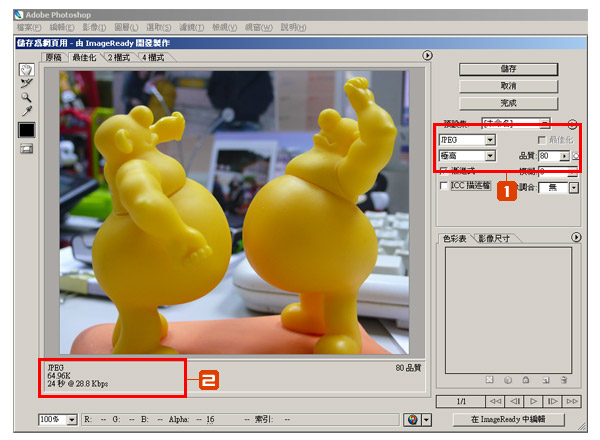Select the Zoom tool
The height and width of the screenshot is (440, 600).
[26, 98]
